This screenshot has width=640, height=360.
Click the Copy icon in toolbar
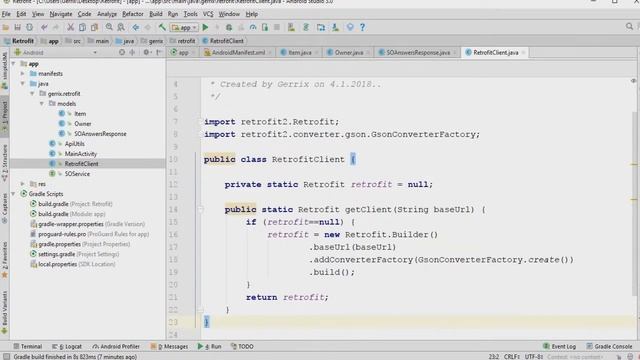[x=82, y=27]
